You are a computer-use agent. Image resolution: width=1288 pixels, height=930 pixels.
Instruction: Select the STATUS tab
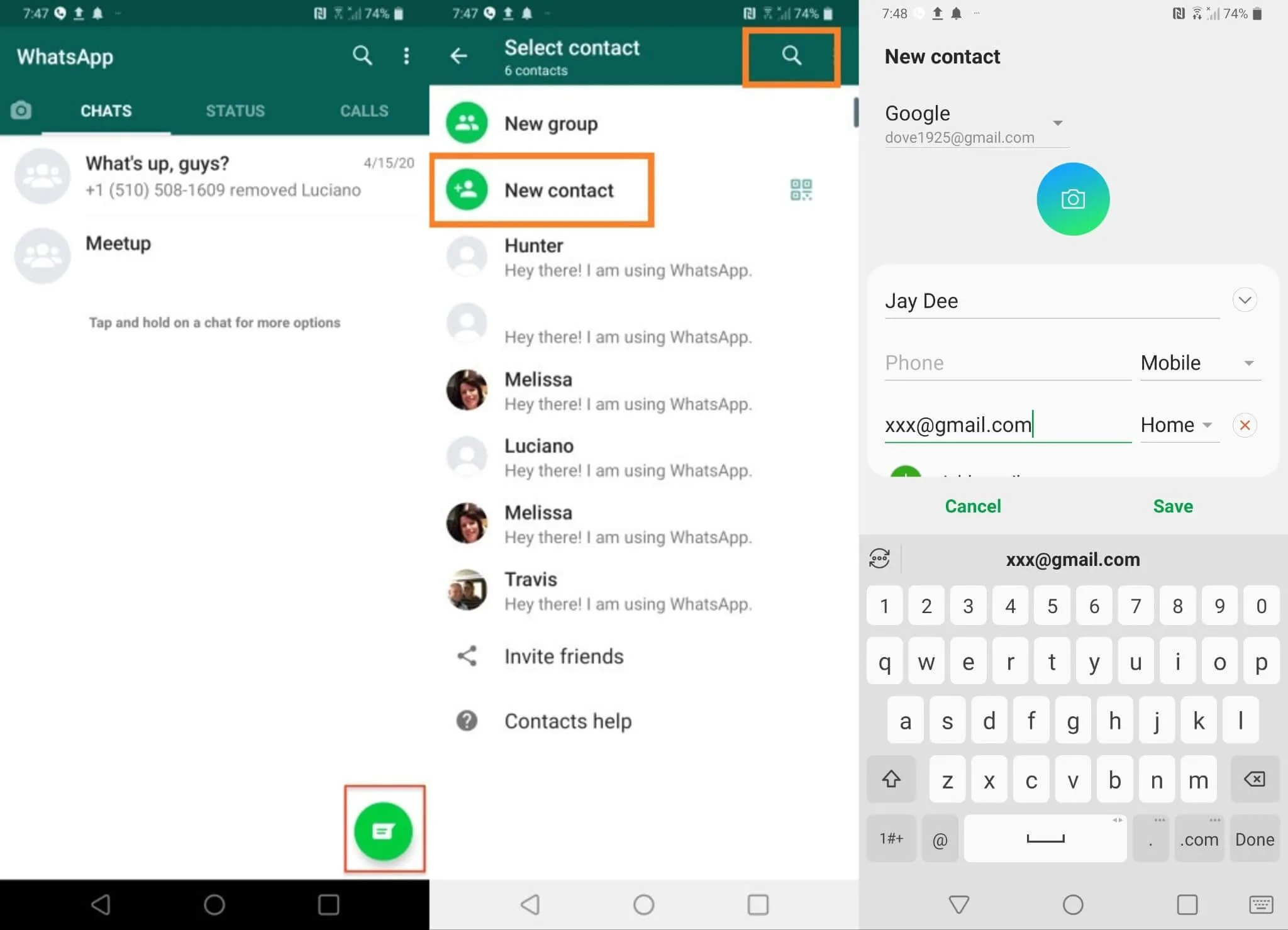[234, 110]
